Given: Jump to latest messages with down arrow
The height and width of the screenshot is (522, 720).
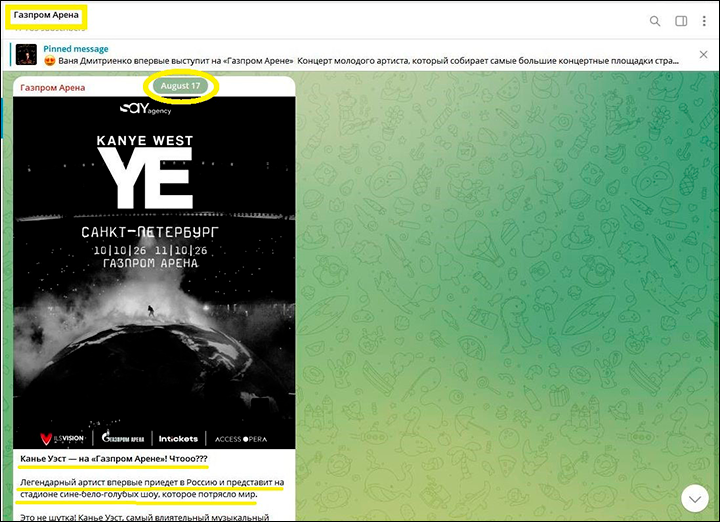Looking at the screenshot, I should (x=695, y=499).
